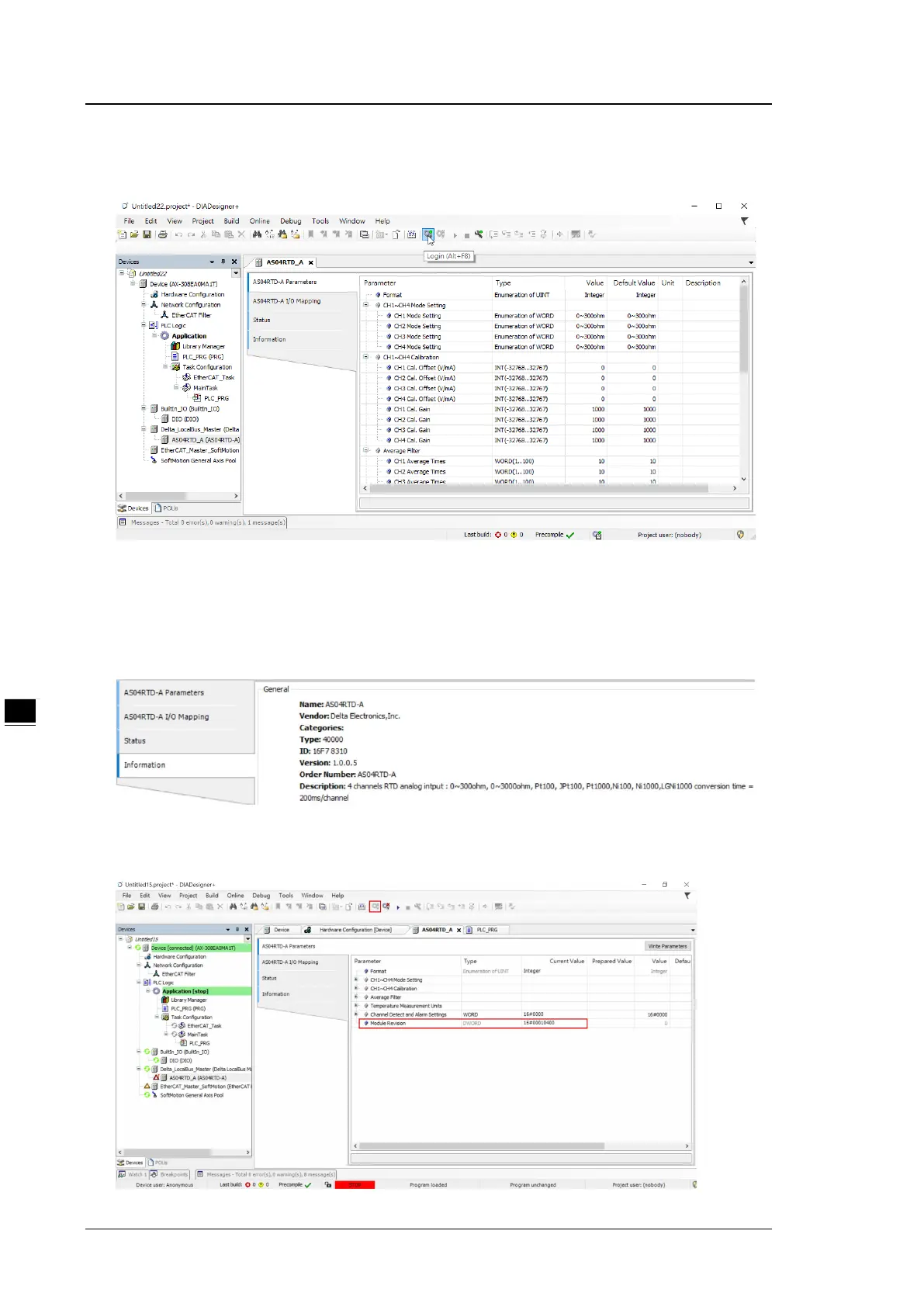Collapse CH1~CH4 Mode Setting parameter group
Viewport: 924px width, 1307px height.
(366, 305)
